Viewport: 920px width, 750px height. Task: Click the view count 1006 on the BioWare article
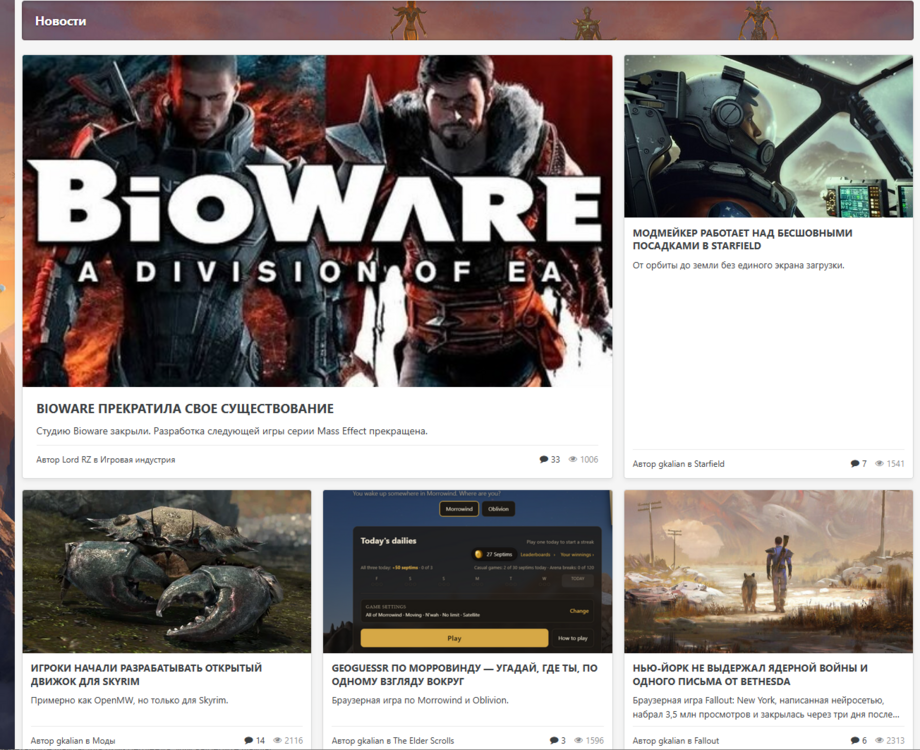pyautogui.click(x=589, y=460)
